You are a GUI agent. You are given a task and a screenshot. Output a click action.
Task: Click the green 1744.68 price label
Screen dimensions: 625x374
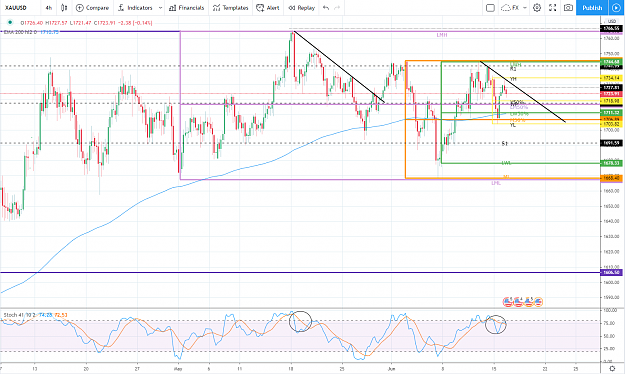pos(611,62)
